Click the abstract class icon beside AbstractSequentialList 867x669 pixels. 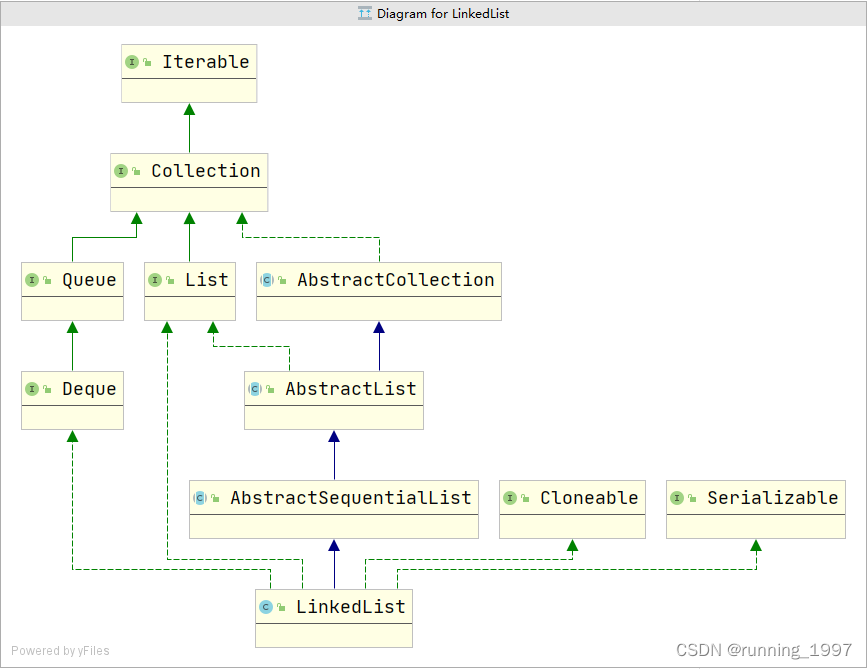tap(200, 498)
